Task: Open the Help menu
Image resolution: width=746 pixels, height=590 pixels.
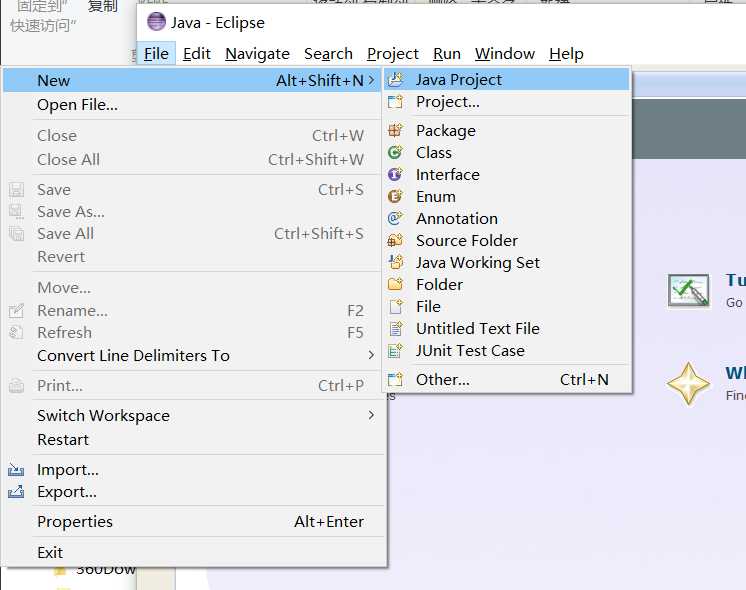Action: (x=566, y=54)
